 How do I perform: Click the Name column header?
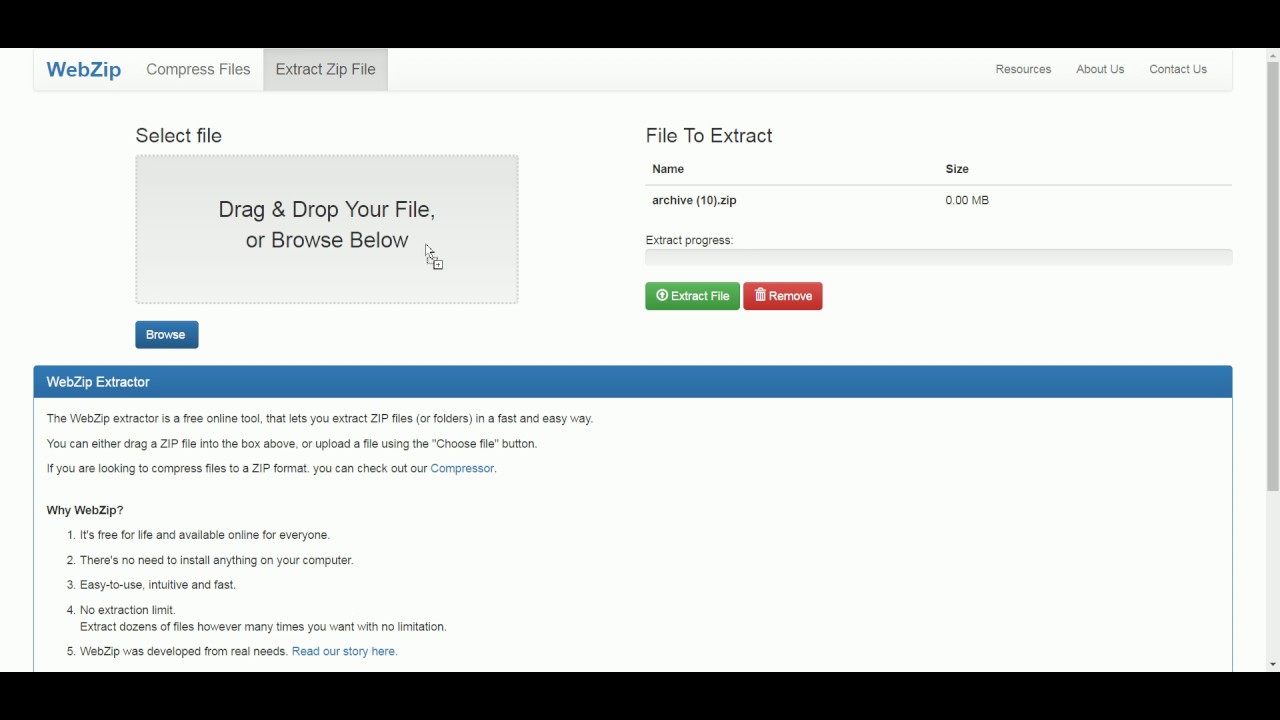click(x=668, y=169)
